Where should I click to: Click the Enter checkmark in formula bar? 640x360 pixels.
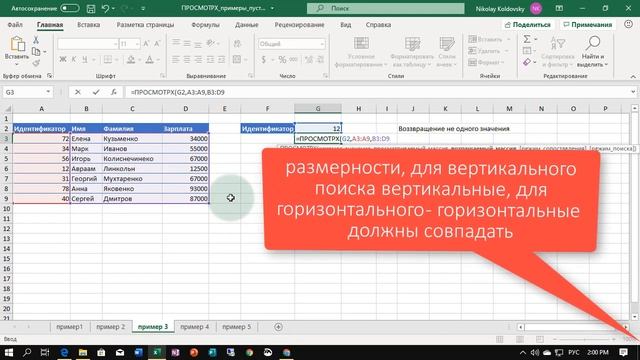point(96,92)
